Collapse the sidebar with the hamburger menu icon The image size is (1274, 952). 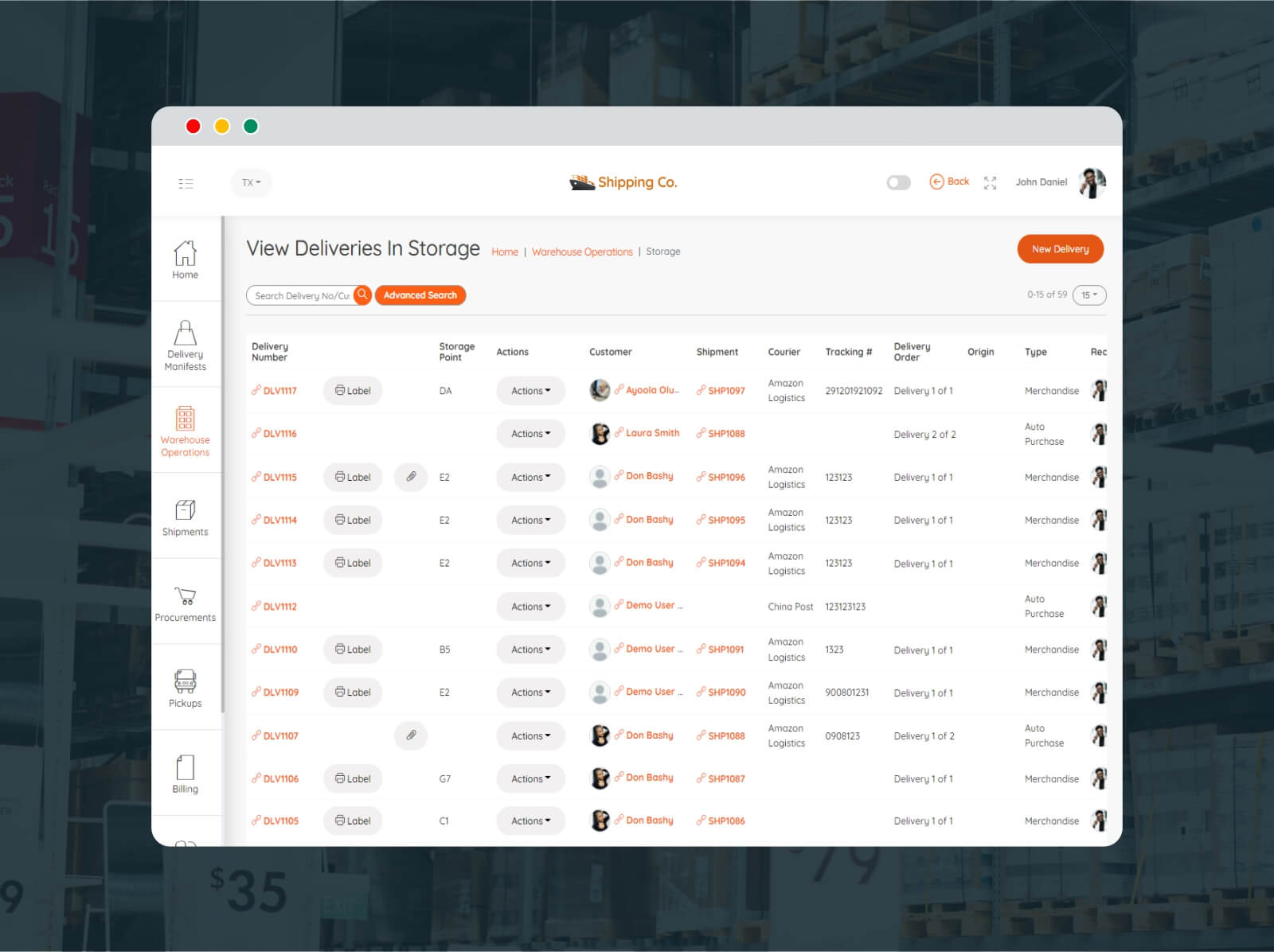pyautogui.click(x=186, y=183)
